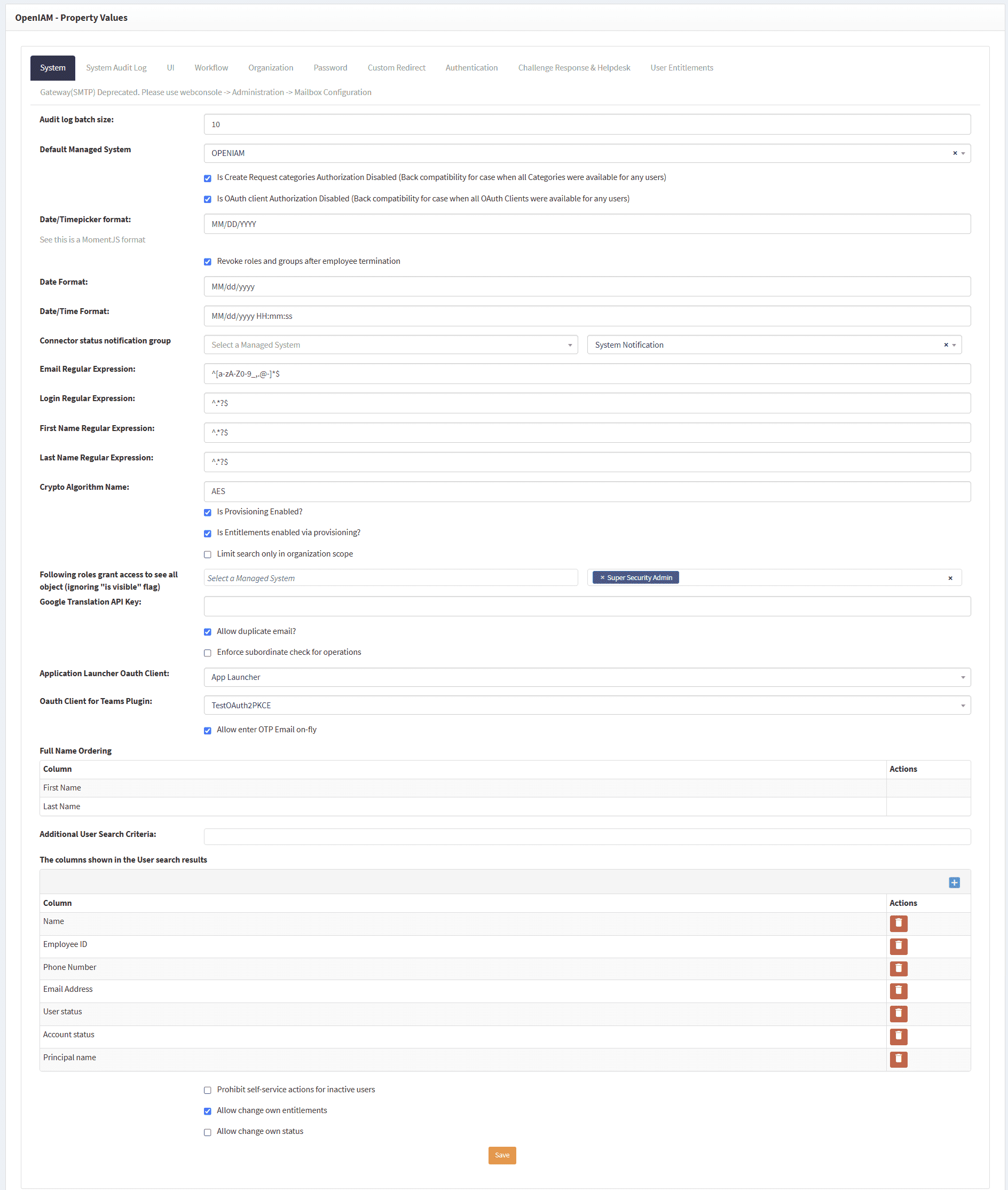Delete the Employee ID column row
This screenshot has width=1008, height=1190.
click(899, 946)
